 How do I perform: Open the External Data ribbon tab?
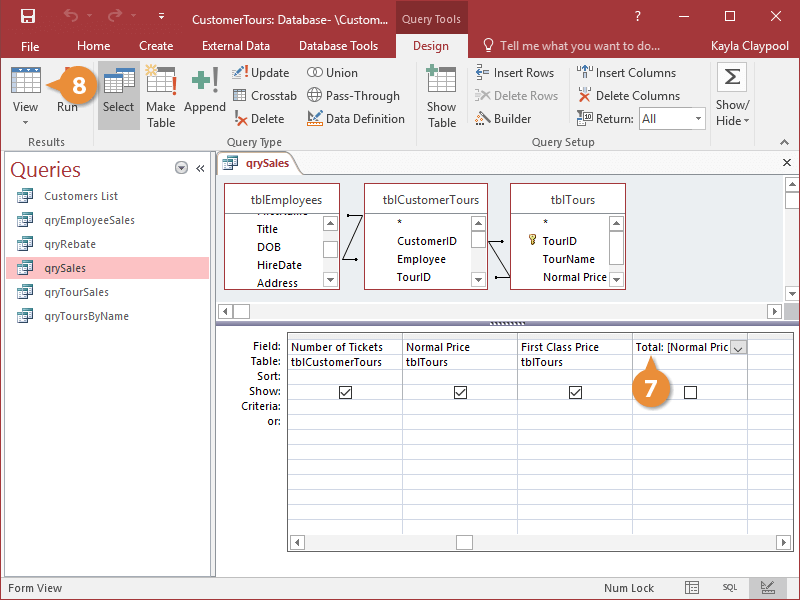point(236,45)
